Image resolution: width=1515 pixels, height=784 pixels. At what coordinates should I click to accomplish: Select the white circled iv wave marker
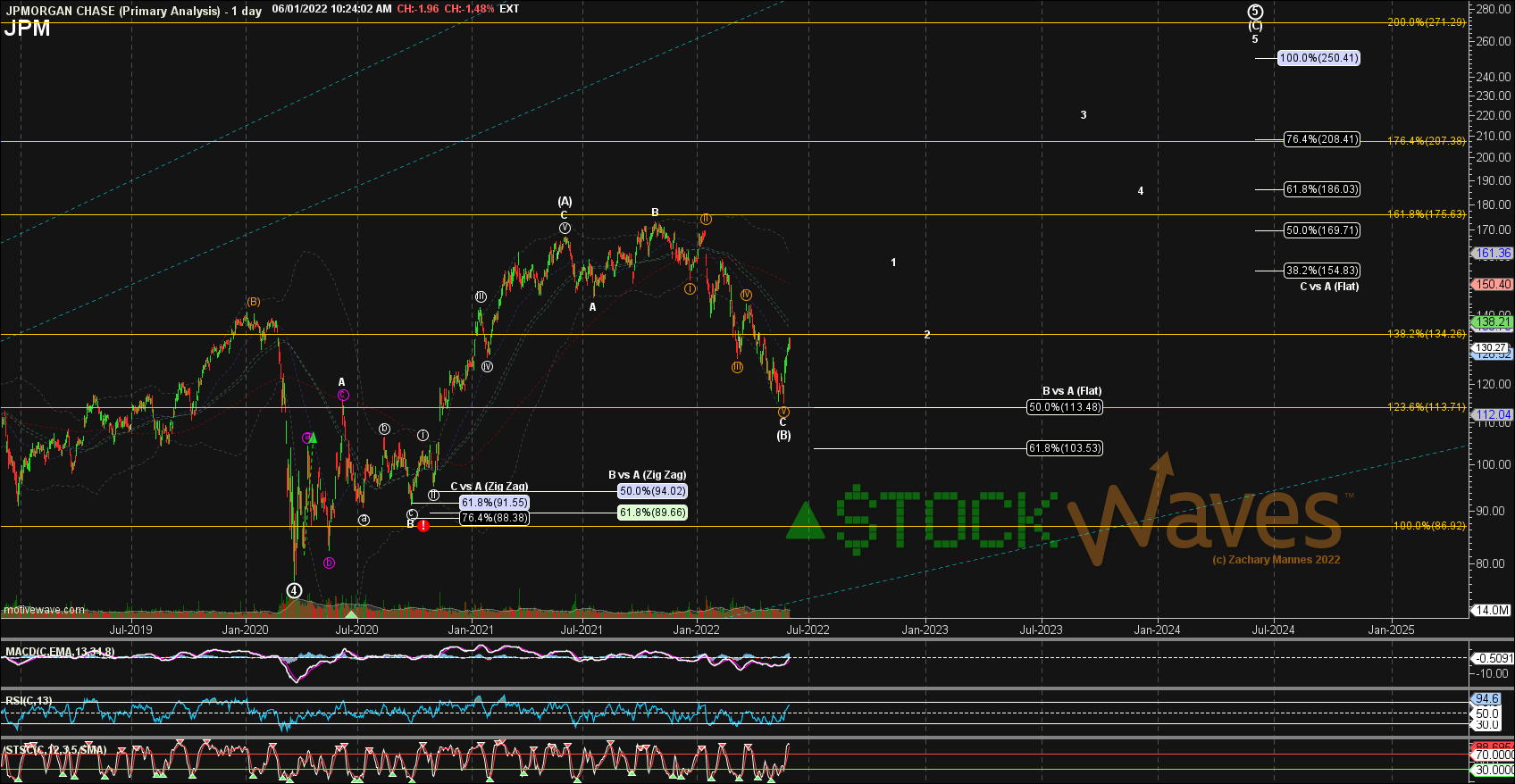coord(487,366)
